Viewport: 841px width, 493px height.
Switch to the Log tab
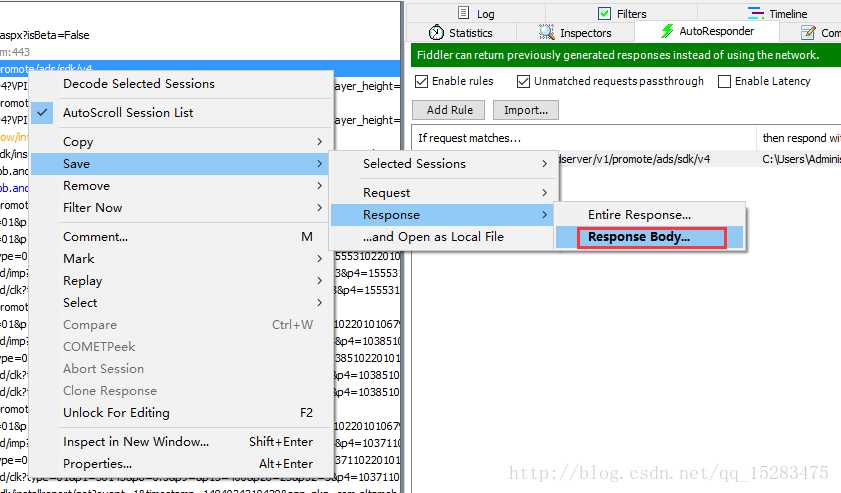[476, 13]
